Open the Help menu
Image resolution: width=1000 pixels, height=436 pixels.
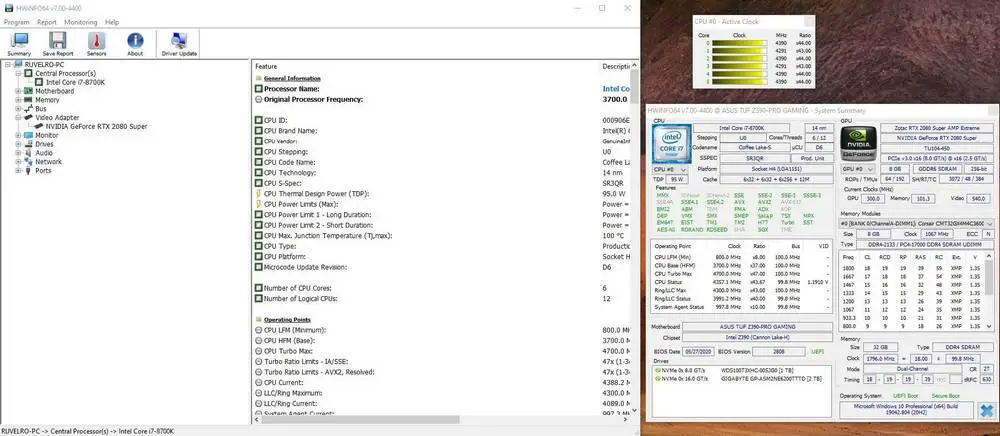click(x=112, y=22)
